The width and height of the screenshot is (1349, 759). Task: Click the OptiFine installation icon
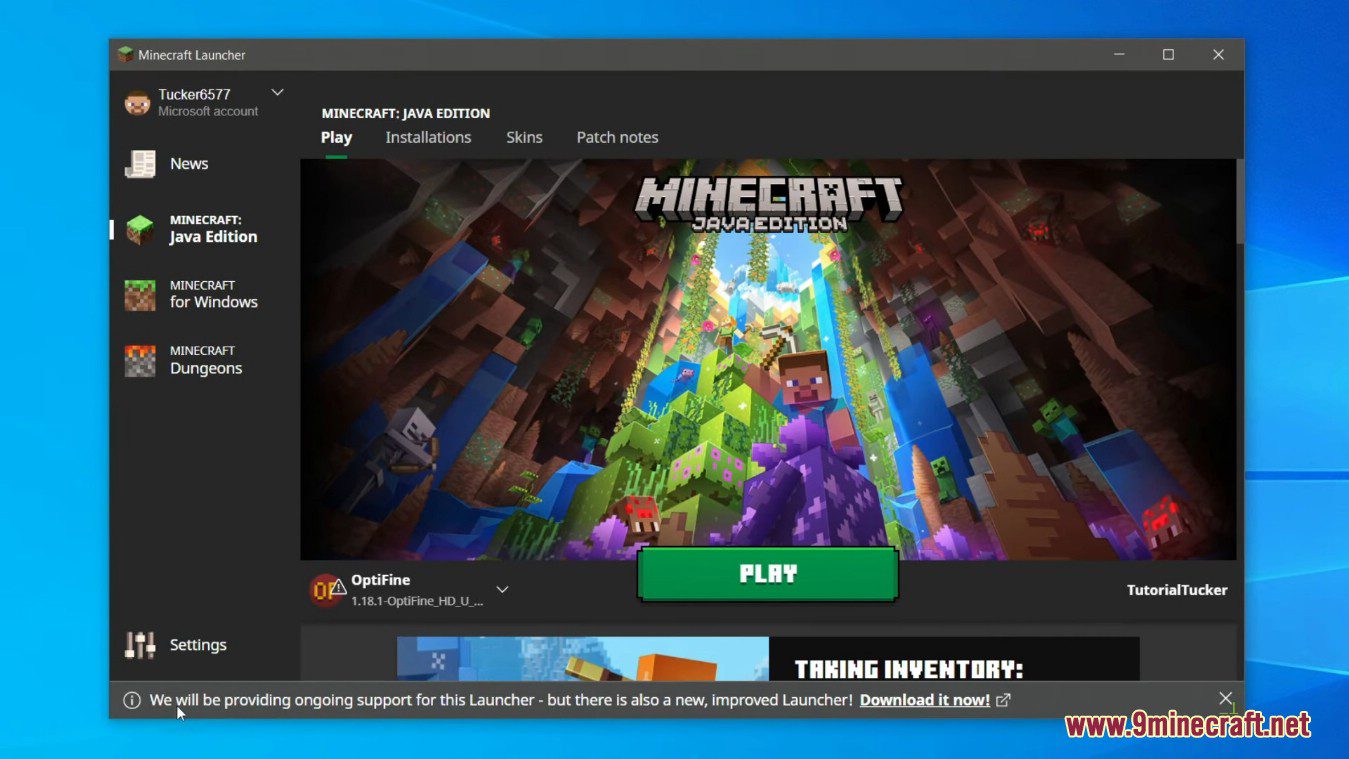(x=326, y=589)
